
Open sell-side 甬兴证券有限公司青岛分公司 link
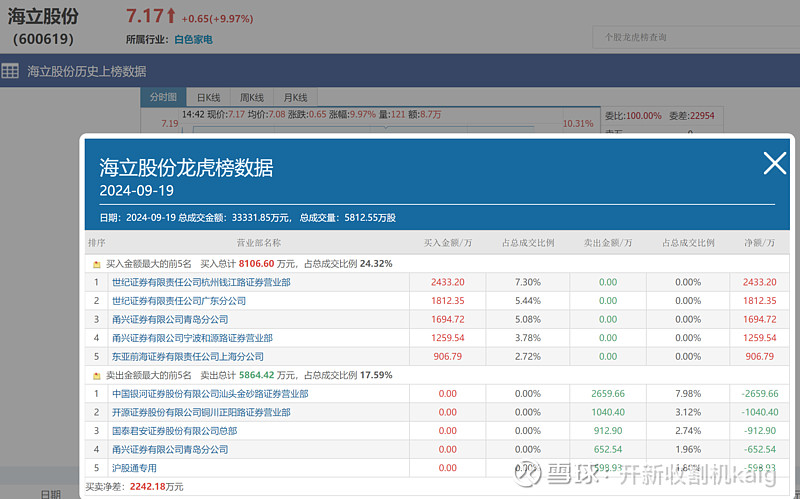click(170, 450)
